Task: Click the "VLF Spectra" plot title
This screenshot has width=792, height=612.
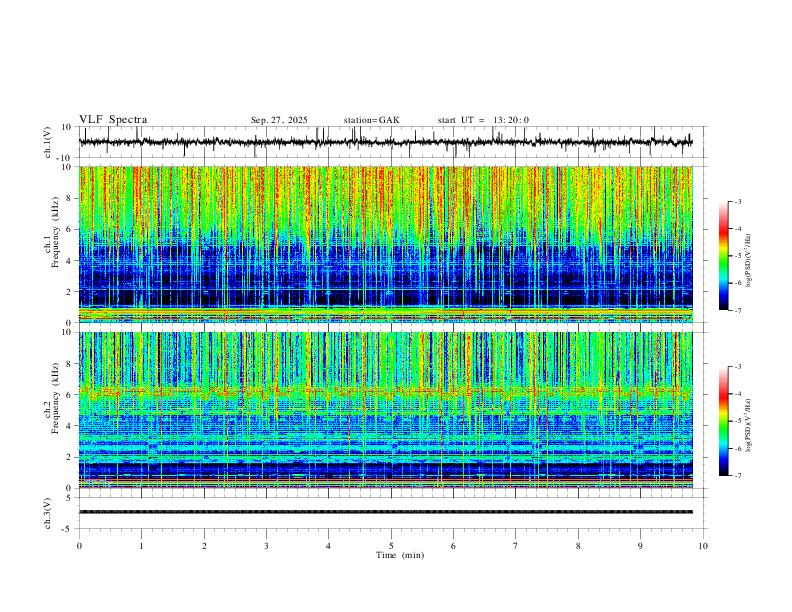Action: pyautogui.click(x=113, y=120)
